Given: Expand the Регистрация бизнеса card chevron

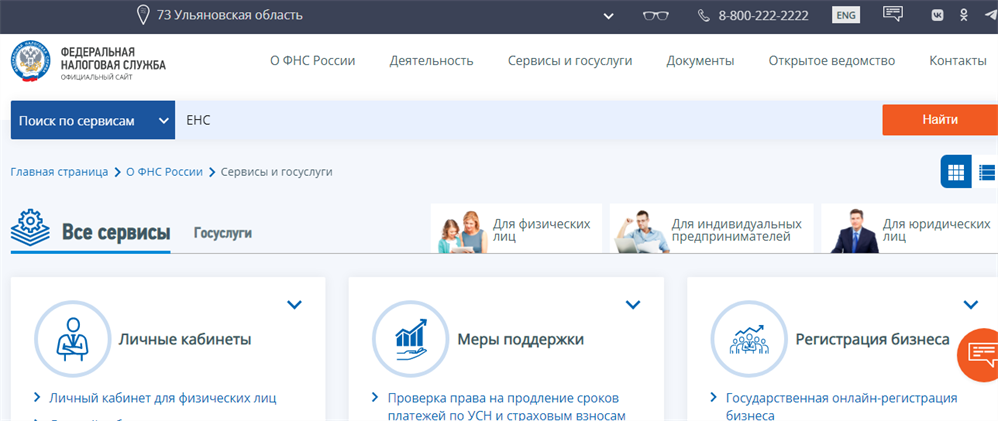Looking at the screenshot, I should (971, 305).
